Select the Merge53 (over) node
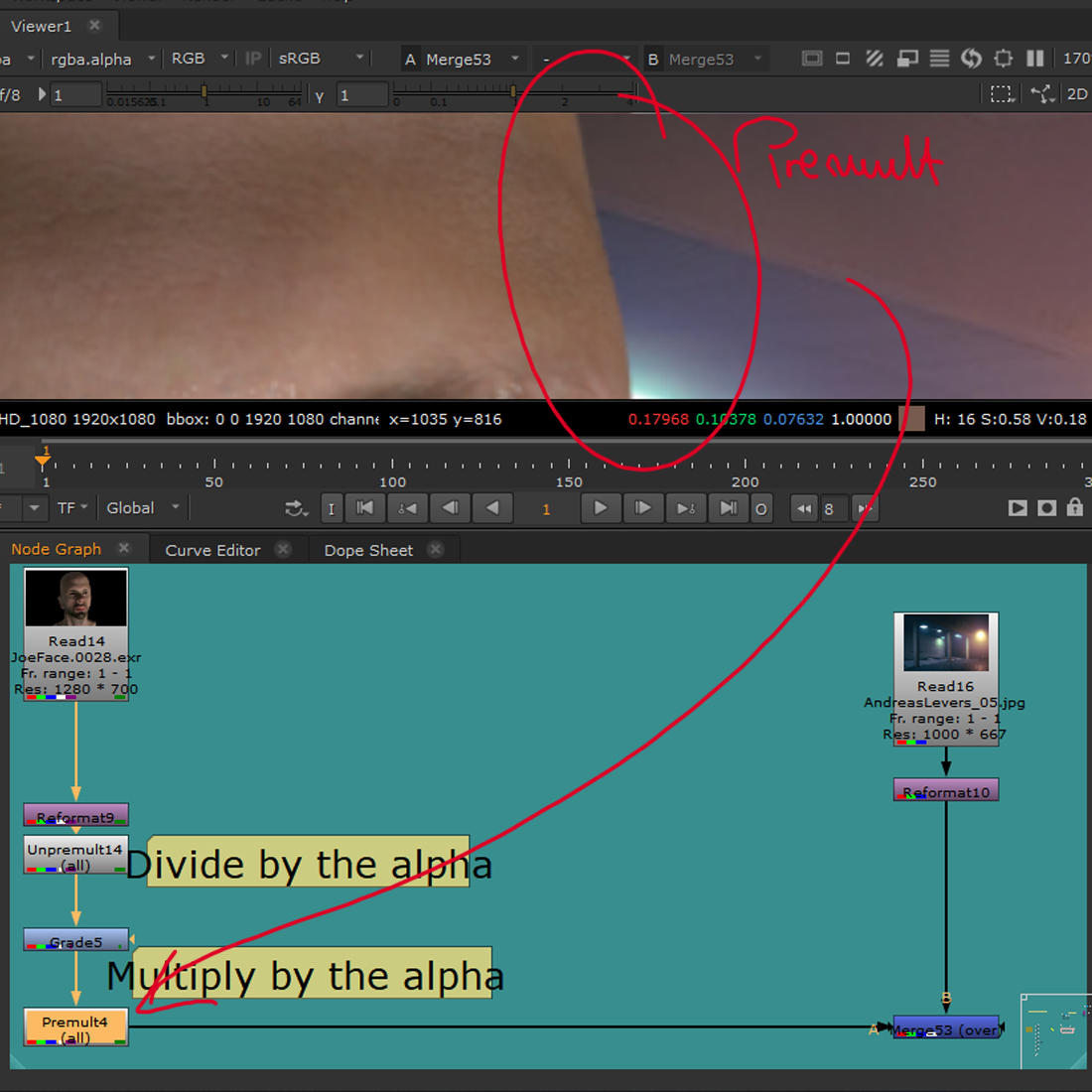 (946, 1027)
